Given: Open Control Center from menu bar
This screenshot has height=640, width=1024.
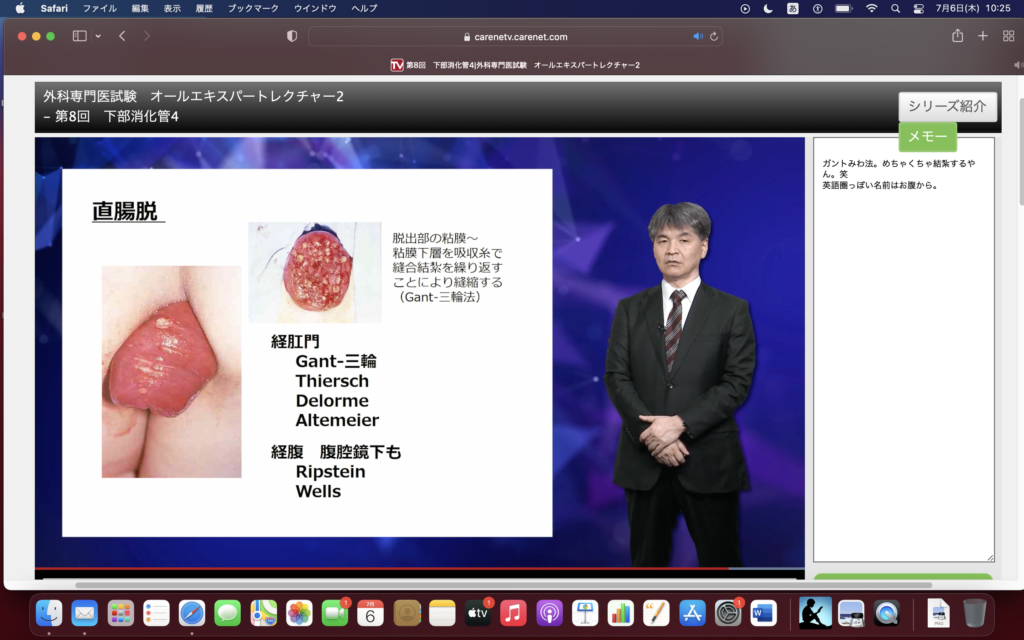Looking at the screenshot, I should pyautogui.click(x=919, y=8).
